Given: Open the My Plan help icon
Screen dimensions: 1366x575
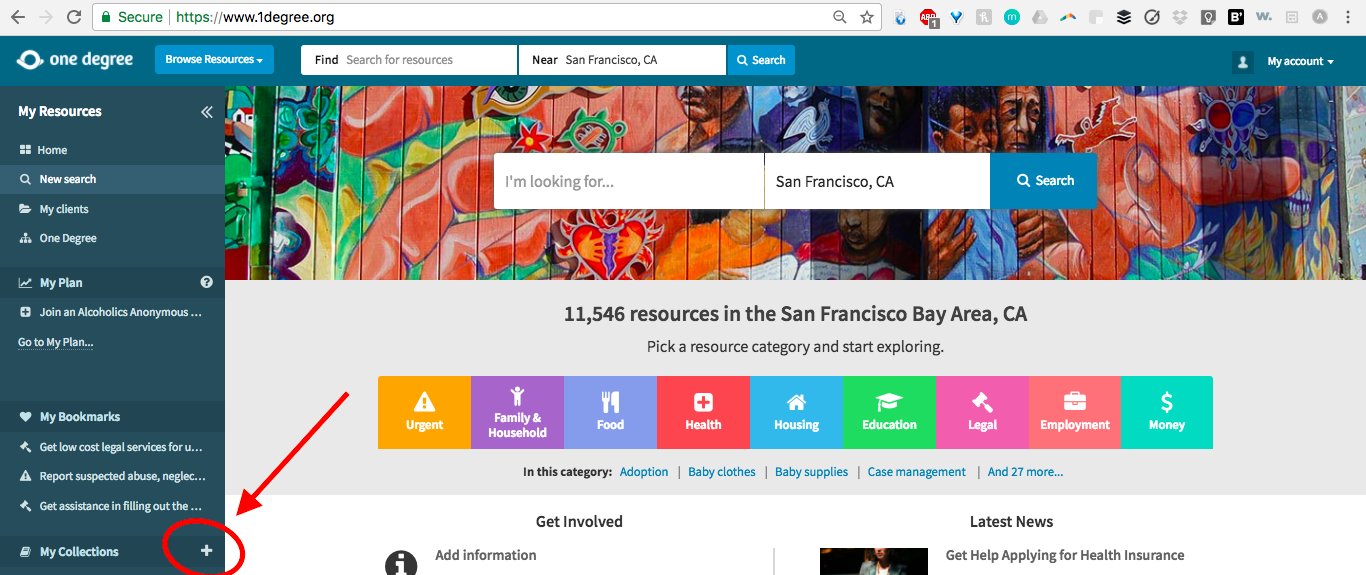Looking at the screenshot, I should 207,283.
